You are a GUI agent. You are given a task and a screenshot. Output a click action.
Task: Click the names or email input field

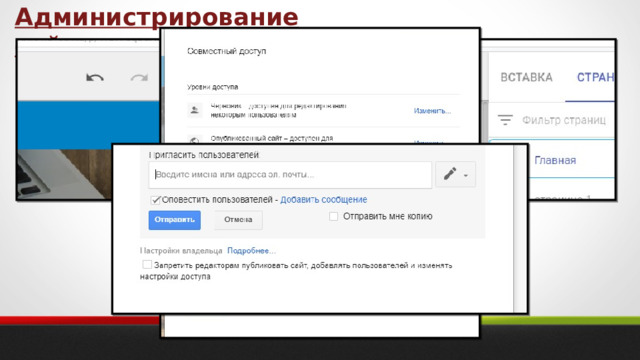[290, 175]
